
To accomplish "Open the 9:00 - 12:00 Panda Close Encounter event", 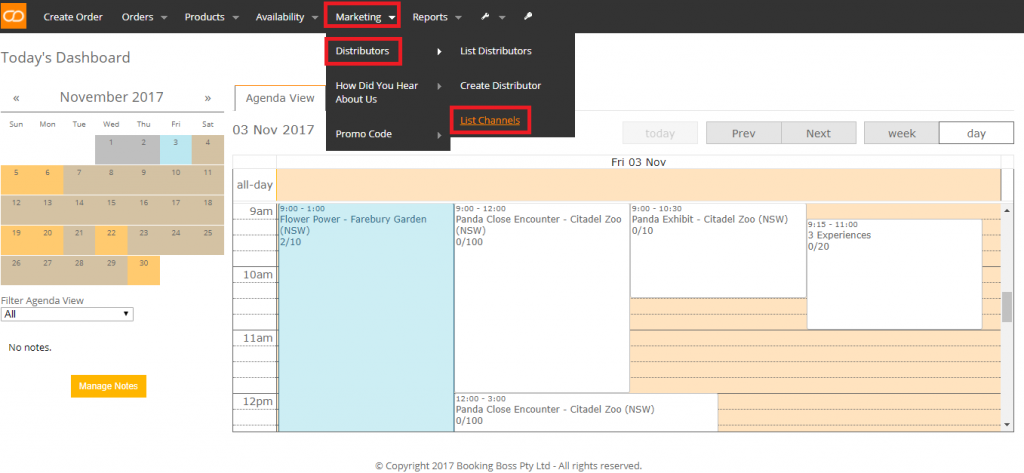I will point(542,297).
